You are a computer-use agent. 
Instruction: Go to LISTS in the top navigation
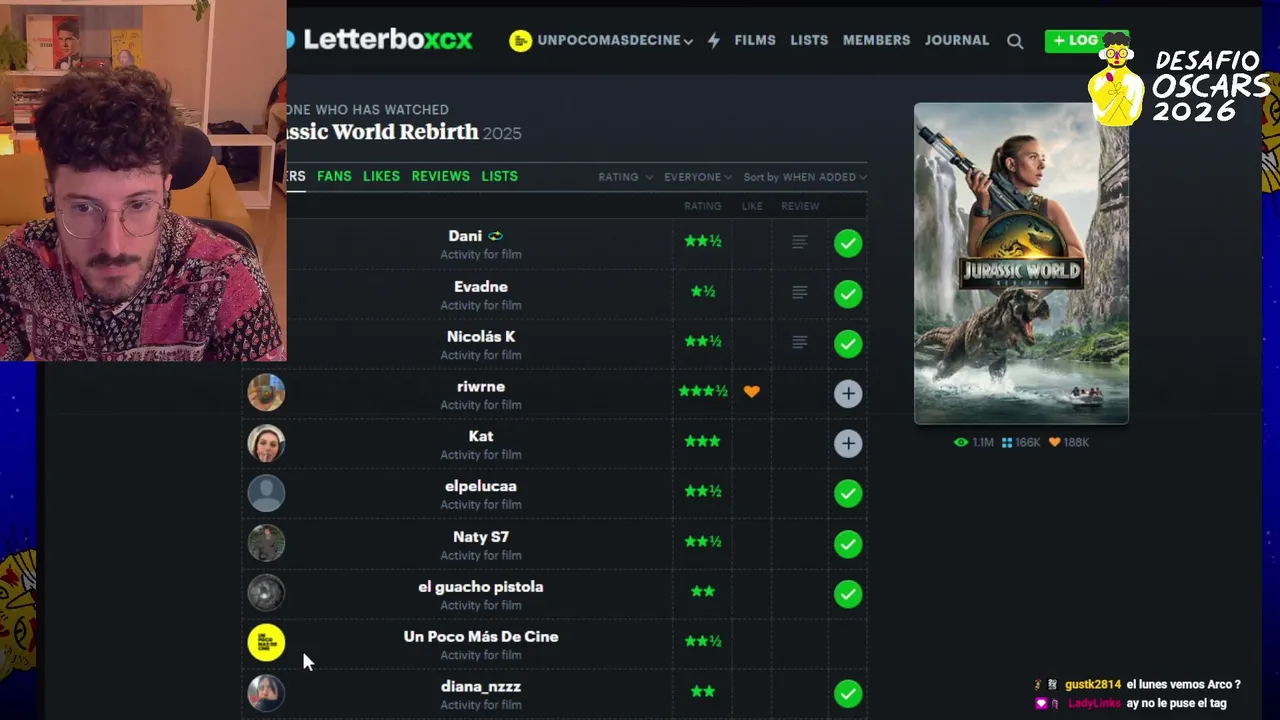click(x=809, y=40)
